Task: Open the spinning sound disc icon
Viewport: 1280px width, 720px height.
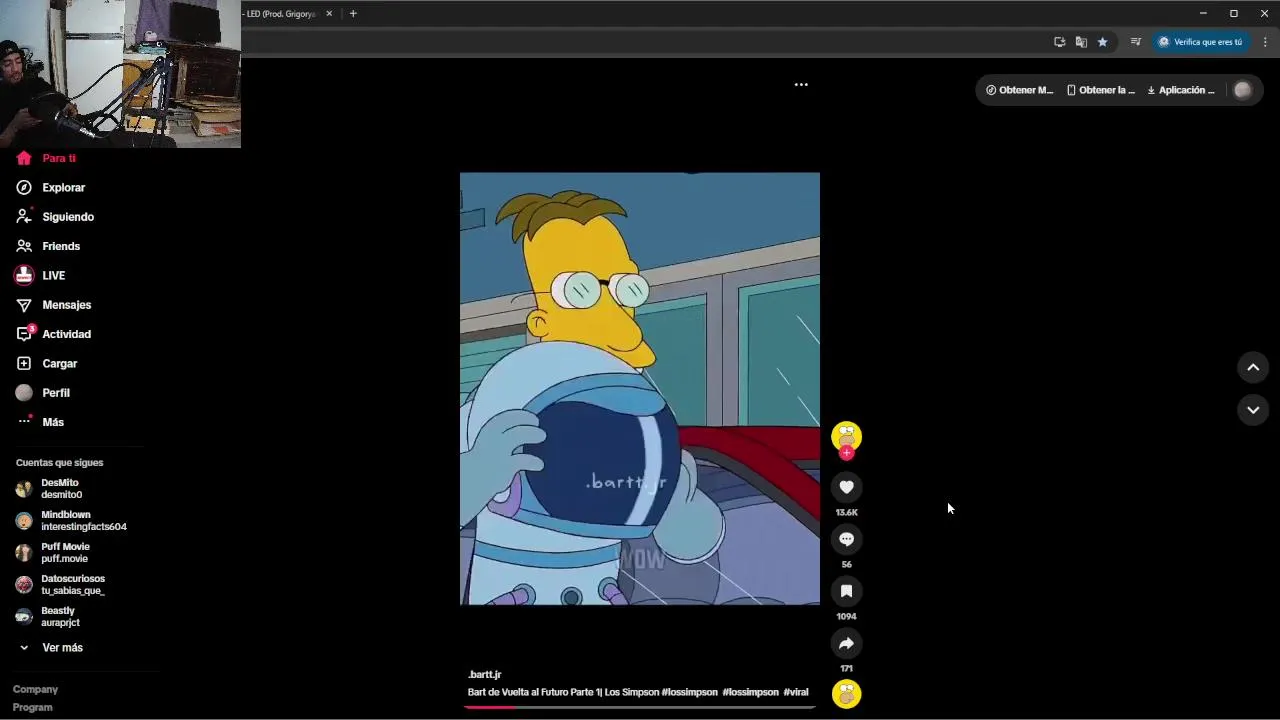Action: (x=846, y=693)
